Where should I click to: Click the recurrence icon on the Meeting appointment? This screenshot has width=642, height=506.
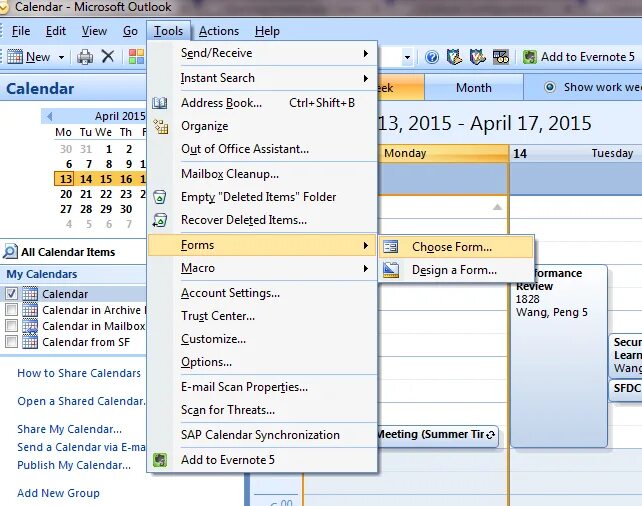pos(491,435)
